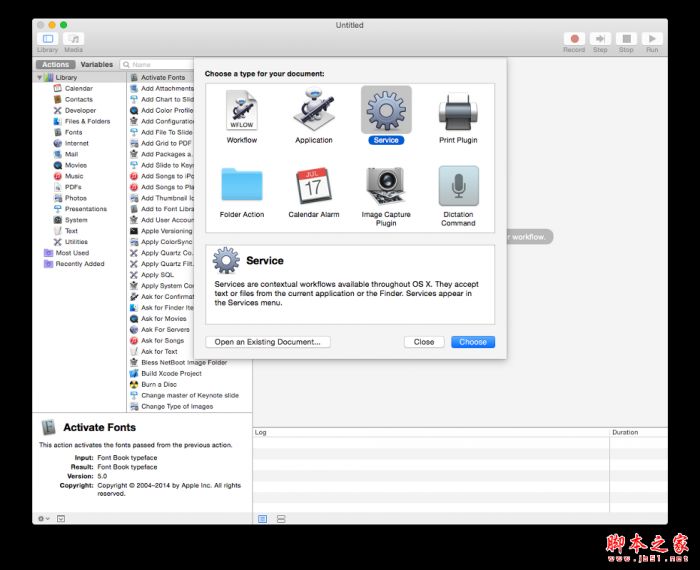Click the Service gear icon

coord(386,109)
